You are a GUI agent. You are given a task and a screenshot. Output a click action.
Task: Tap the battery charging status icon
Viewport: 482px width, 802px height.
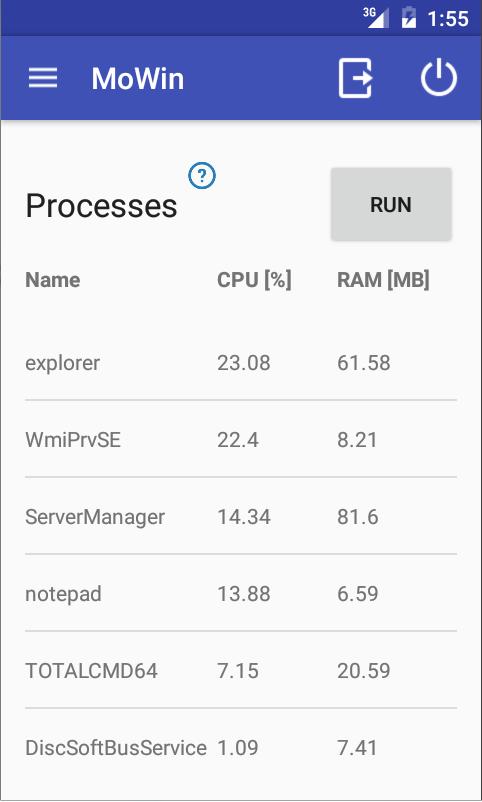point(409,18)
